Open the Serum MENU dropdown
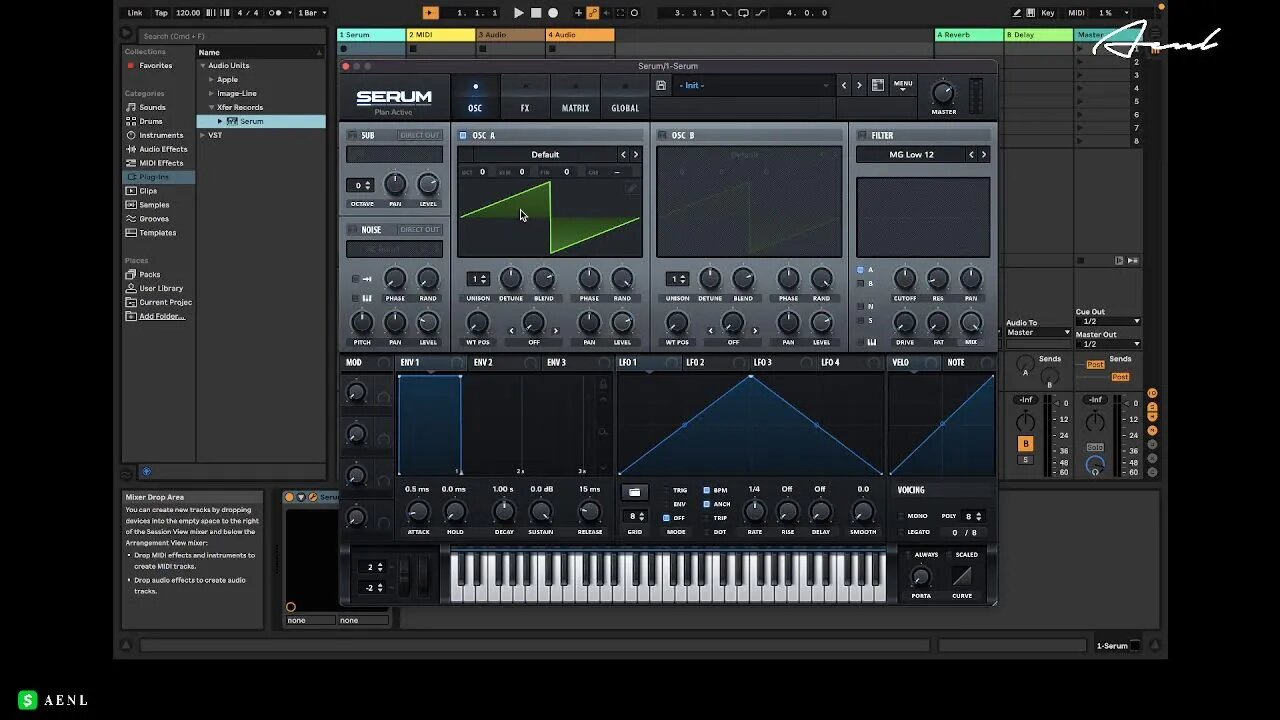Screen dimensions: 1280x720 pos(903,85)
